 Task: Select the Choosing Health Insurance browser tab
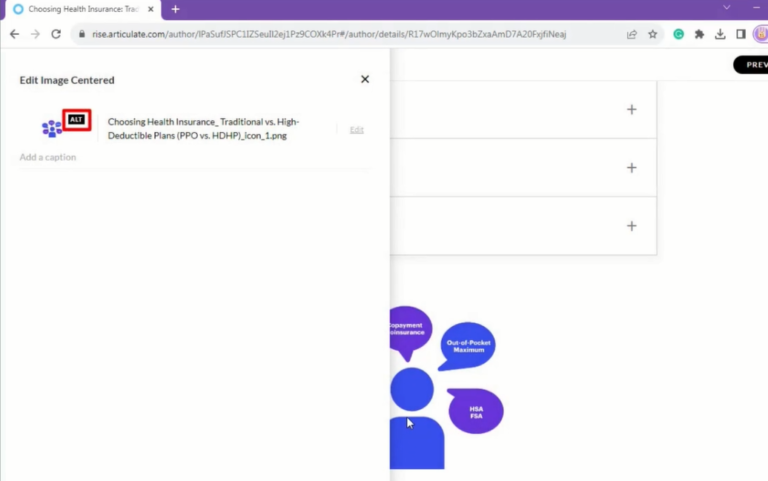80,9
